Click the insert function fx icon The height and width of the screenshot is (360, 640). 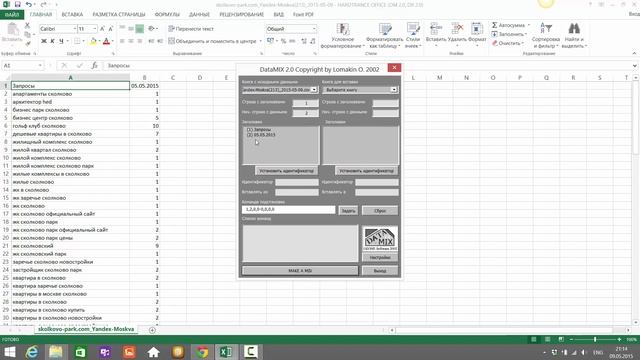point(94,65)
